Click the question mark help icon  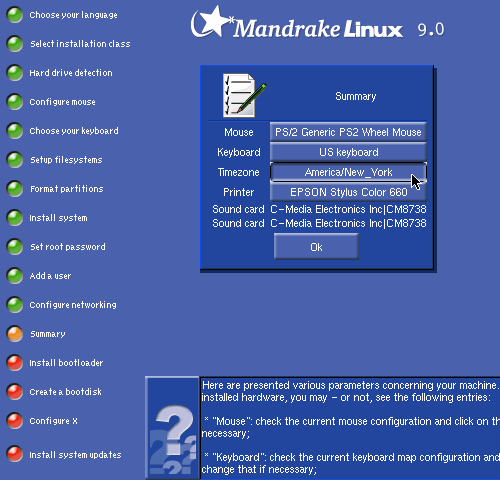tap(172, 428)
